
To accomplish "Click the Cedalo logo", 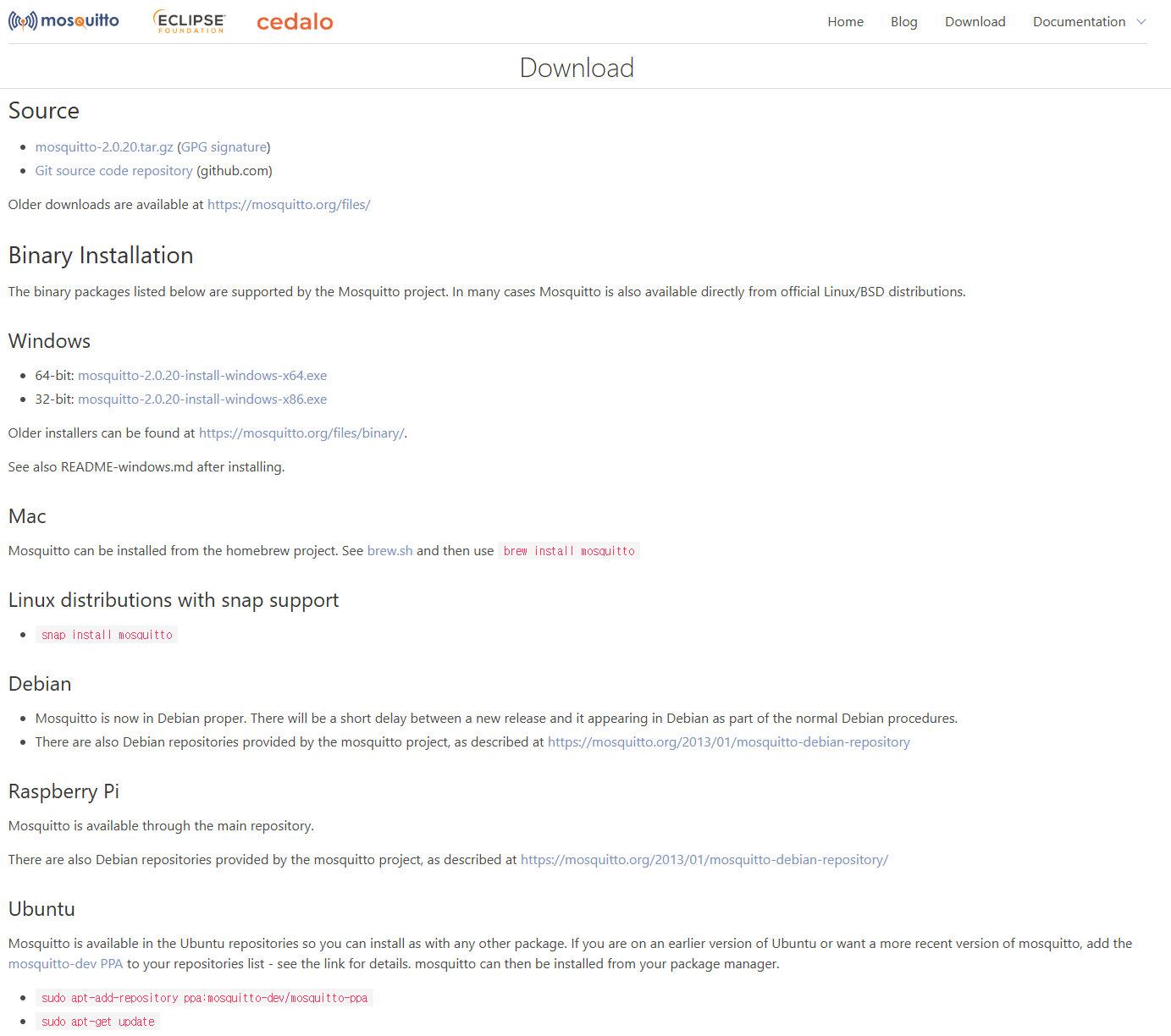I will [295, 22].
